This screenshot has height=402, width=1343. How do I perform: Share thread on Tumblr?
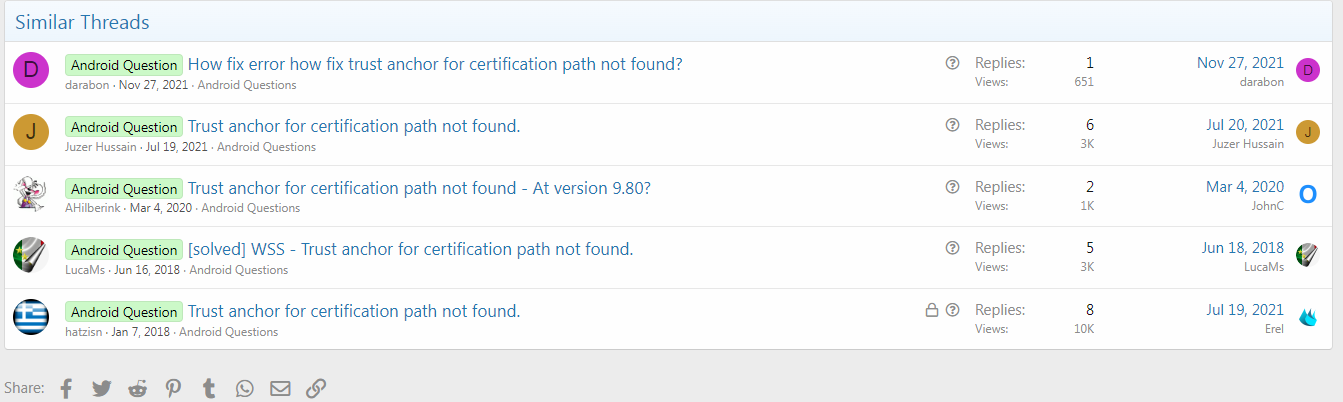point(209,388)
